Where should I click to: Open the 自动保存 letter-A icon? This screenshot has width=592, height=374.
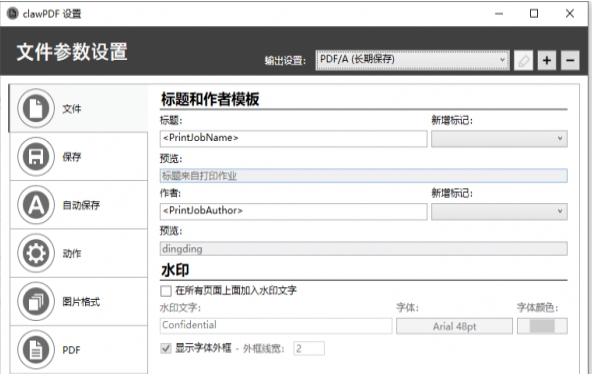[36, 205]
